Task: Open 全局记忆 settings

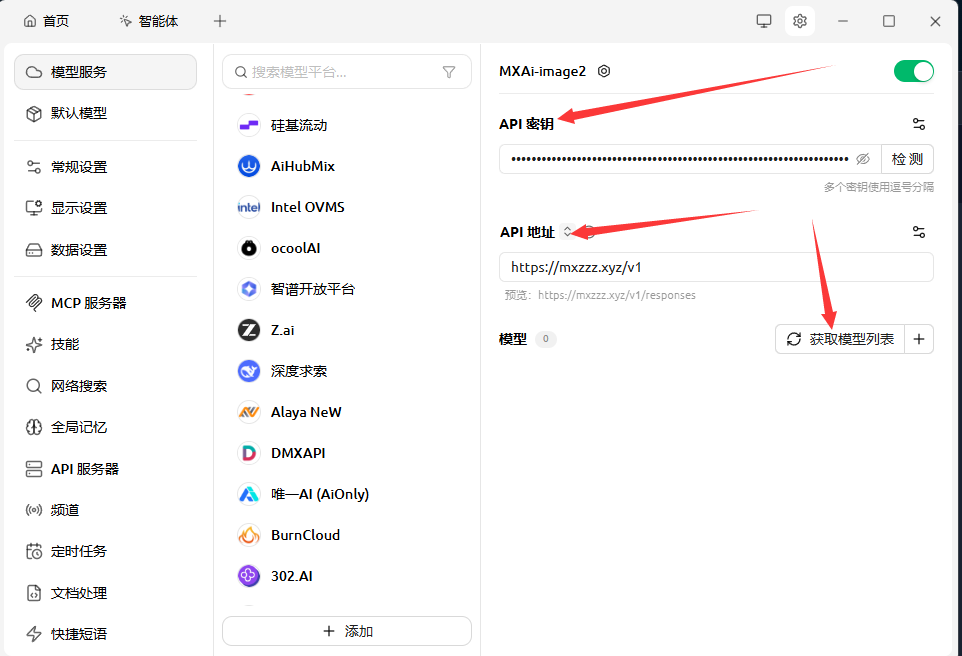Action: [106, 427]
